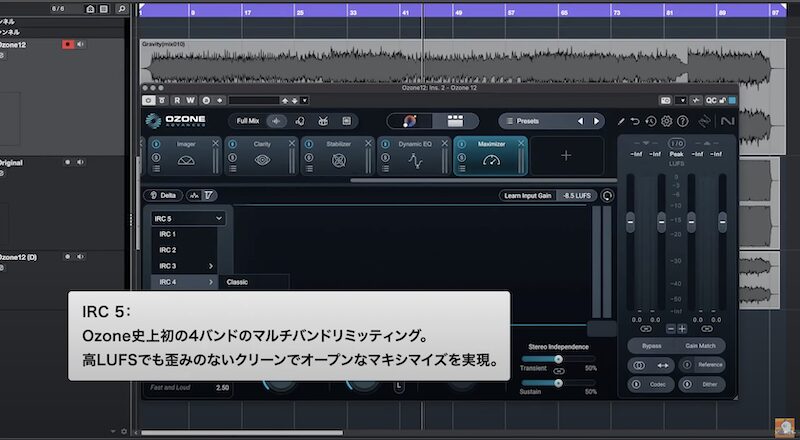
Task: Toggle monitor speaker on the Ozone12 track
Action: pos(81,44)
